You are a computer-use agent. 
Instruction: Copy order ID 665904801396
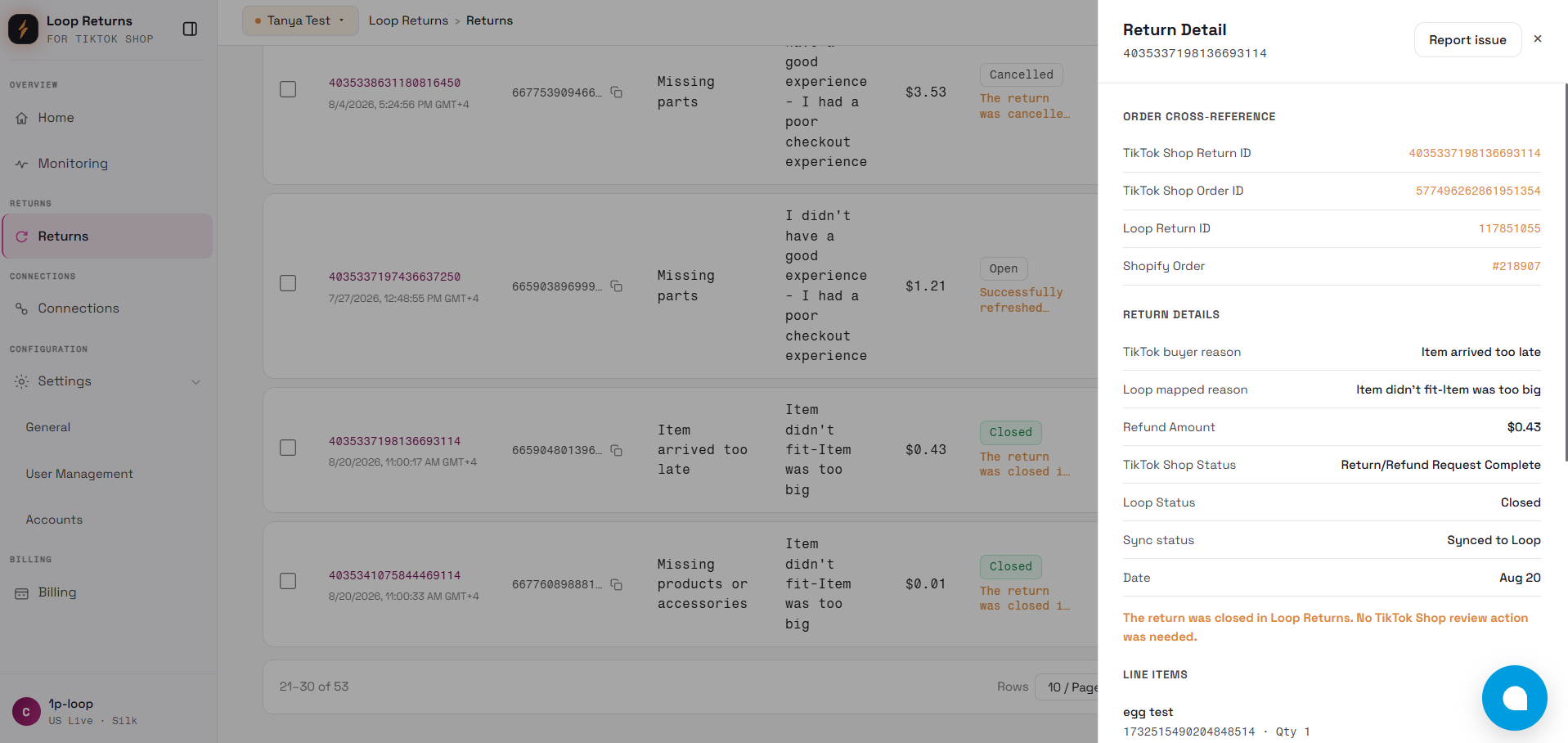pyautogui.click(x=617, y=450)
